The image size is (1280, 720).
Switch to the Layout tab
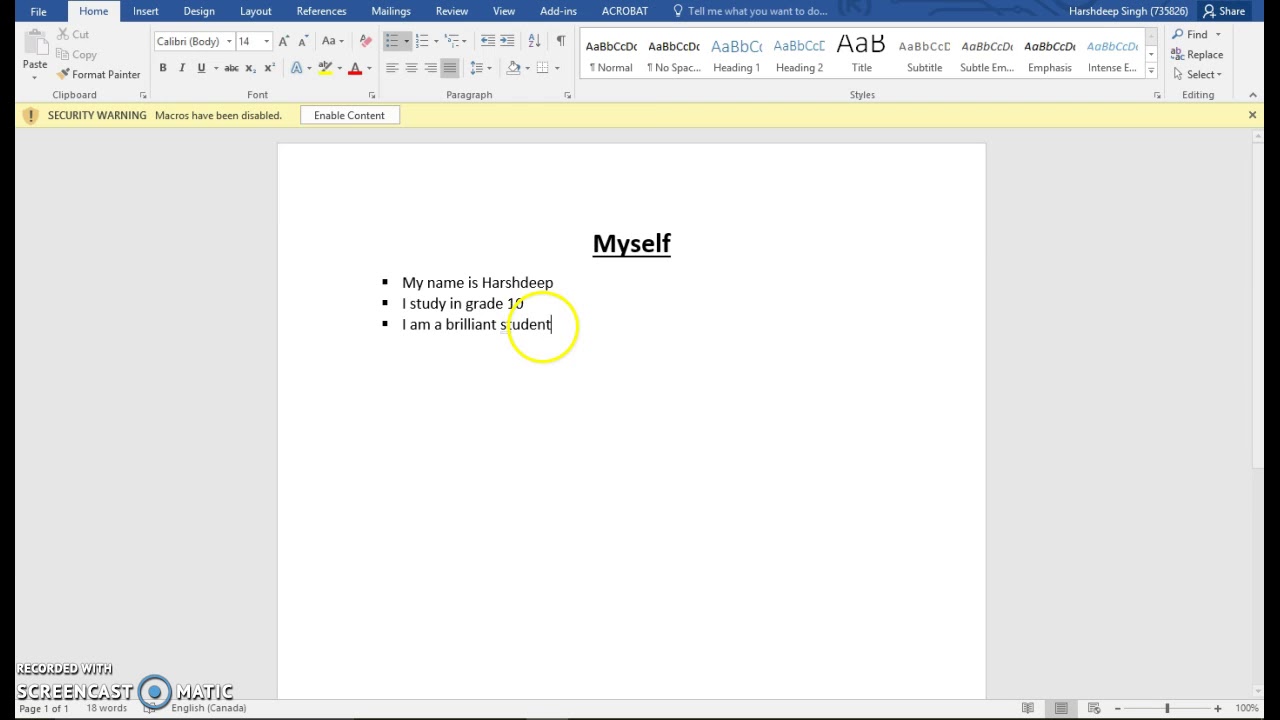point(255,11)
